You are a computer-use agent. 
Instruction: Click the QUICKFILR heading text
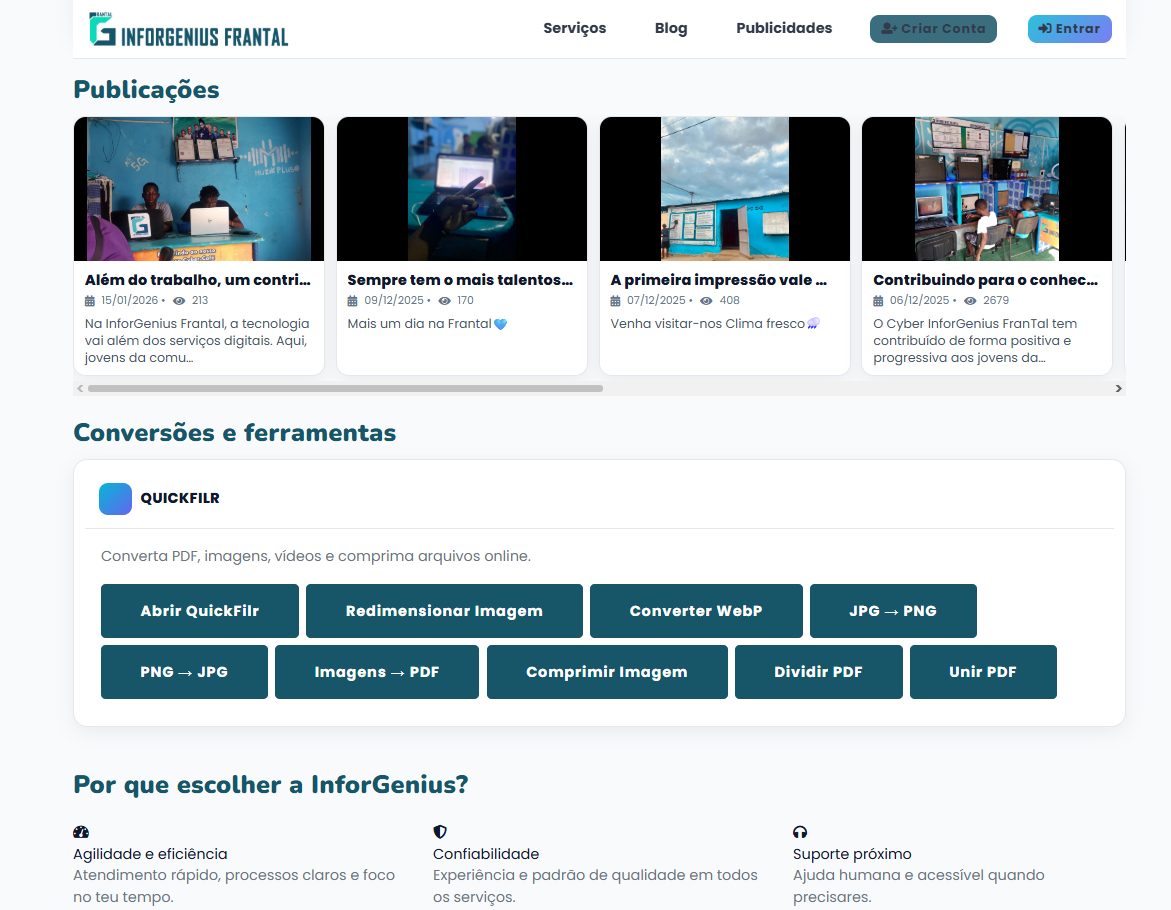180,498
